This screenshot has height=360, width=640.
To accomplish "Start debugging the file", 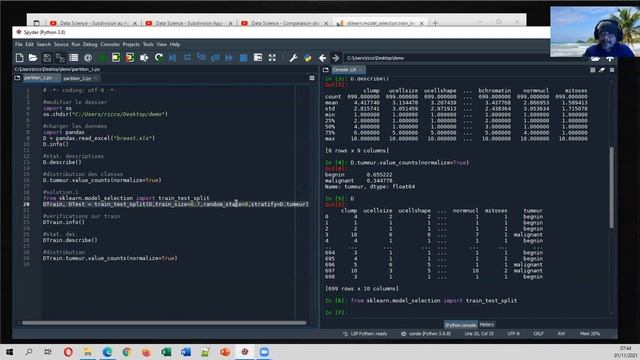I will pyautogui.click(x=173, y=58).
